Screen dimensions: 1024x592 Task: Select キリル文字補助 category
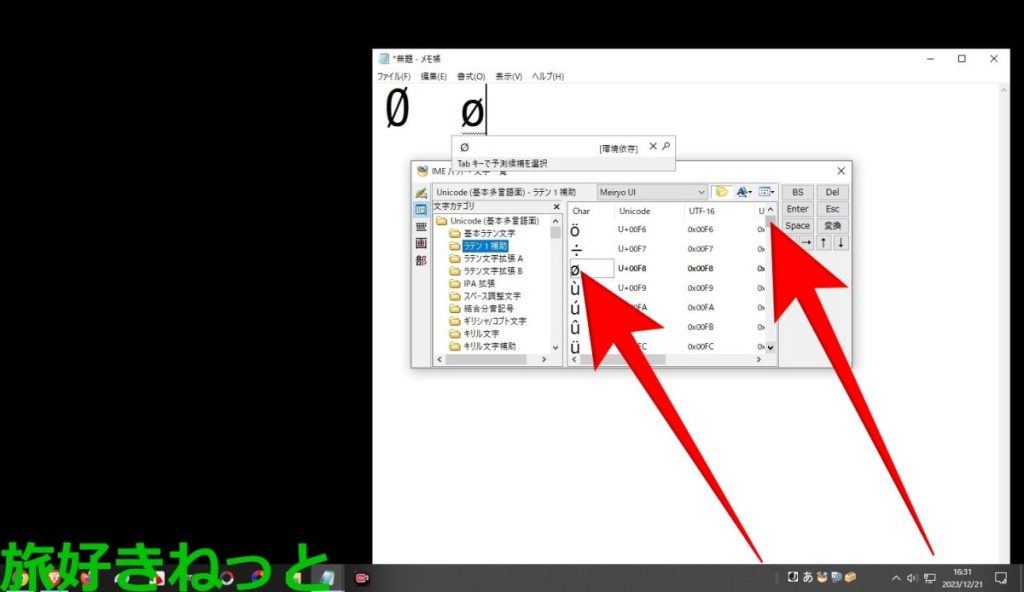[489, 346]
